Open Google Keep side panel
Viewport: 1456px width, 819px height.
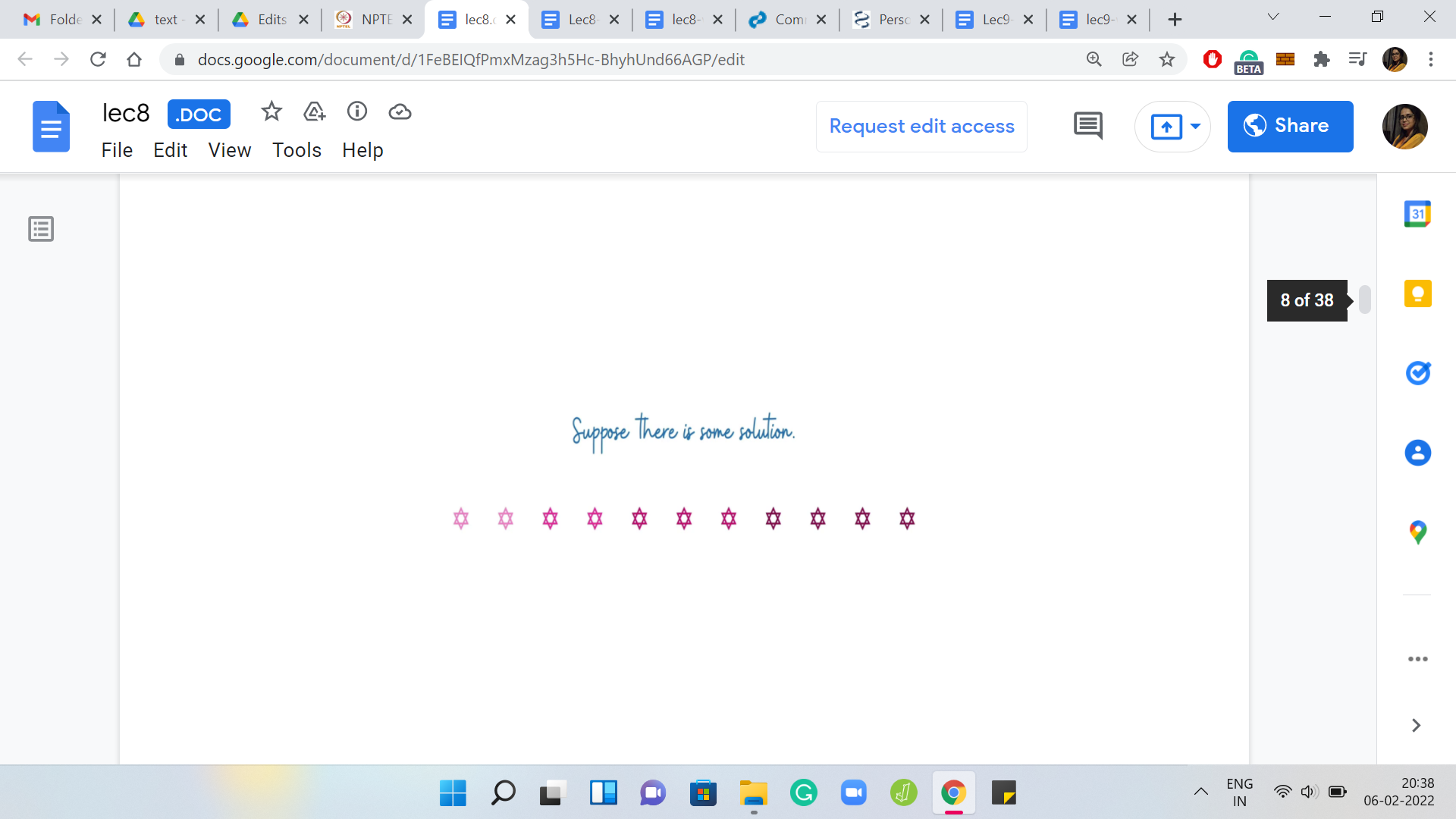1417,293
